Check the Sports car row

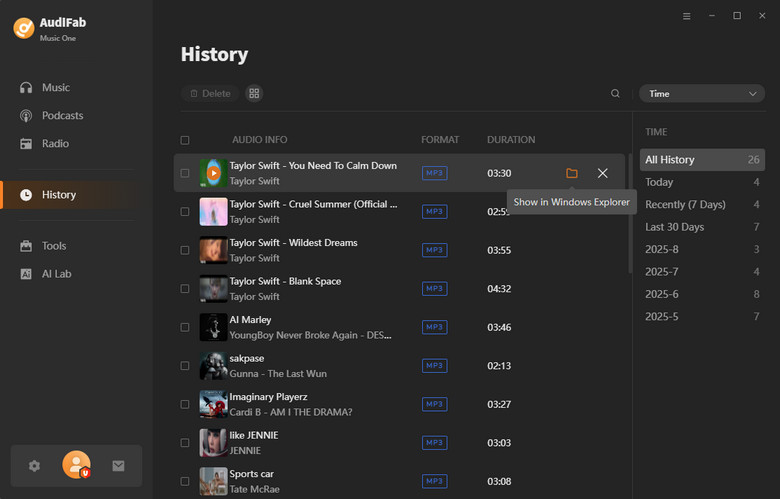pos(185,481)
